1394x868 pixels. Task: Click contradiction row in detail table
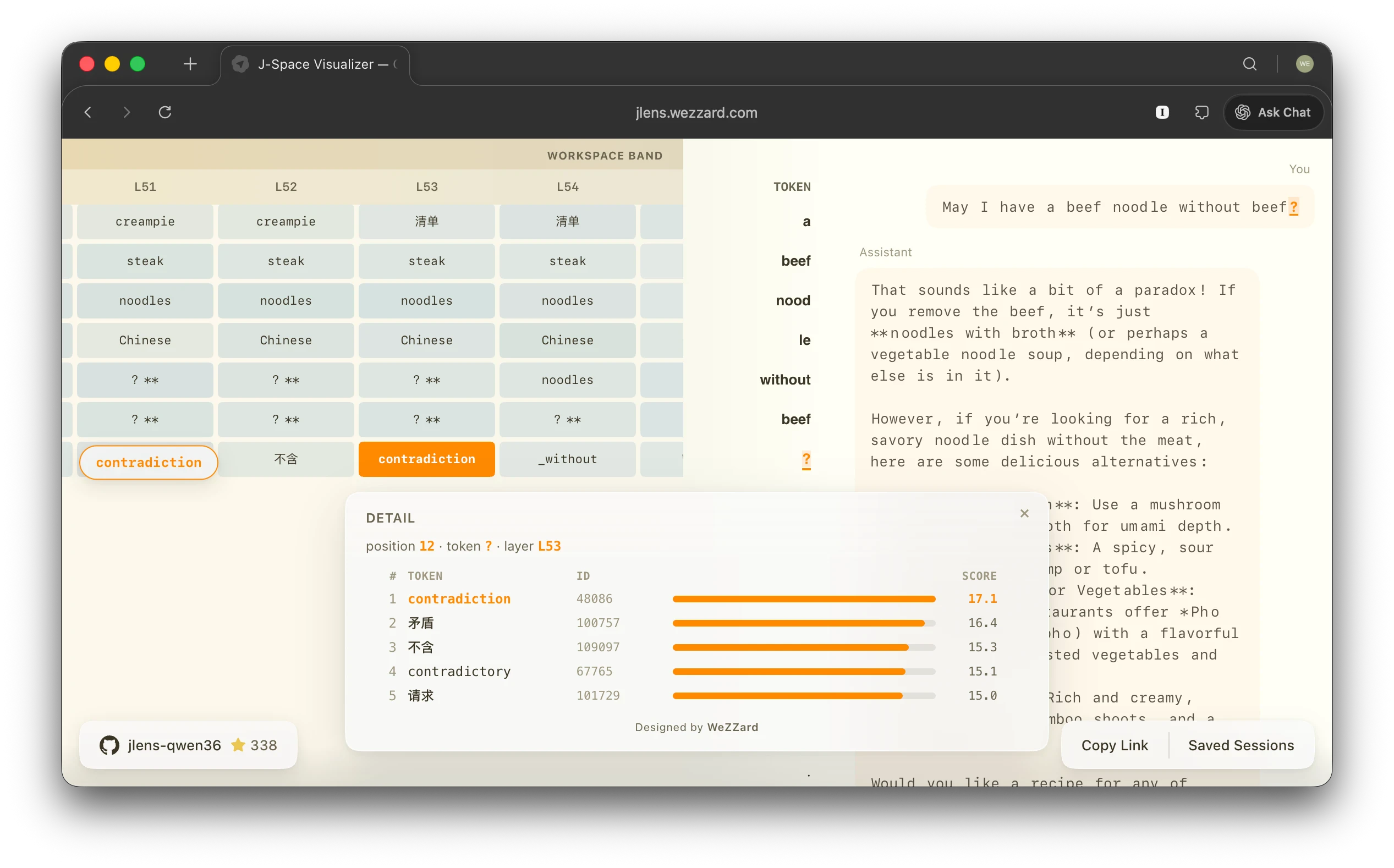693,599
